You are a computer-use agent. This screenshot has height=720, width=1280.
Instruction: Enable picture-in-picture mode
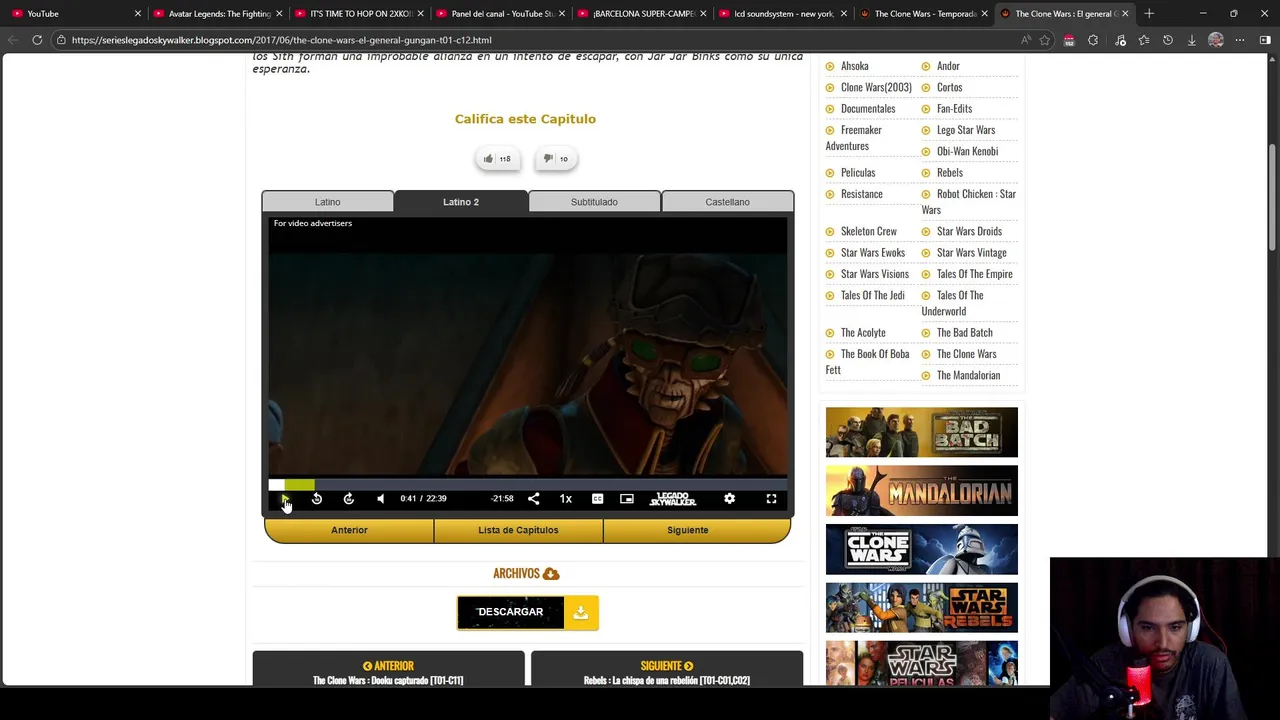pos(627,499)
